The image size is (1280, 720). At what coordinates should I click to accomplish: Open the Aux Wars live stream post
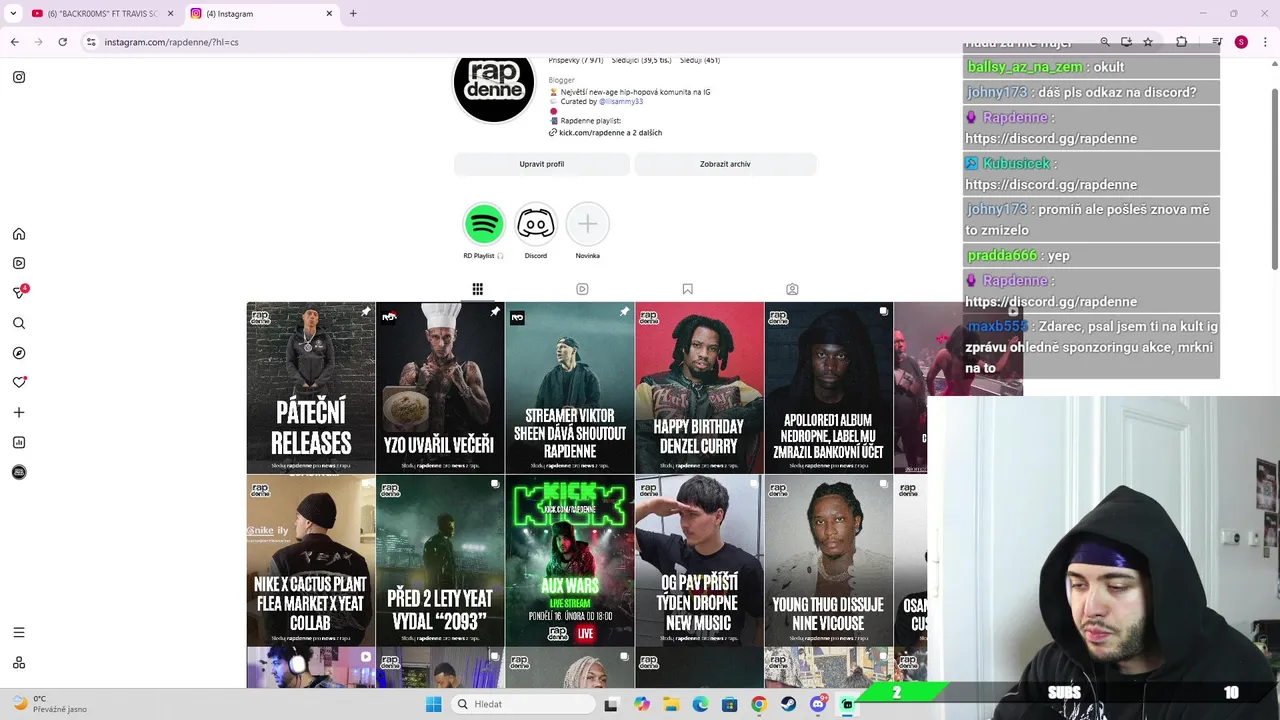pyautogui.click(x=569, y=561)
